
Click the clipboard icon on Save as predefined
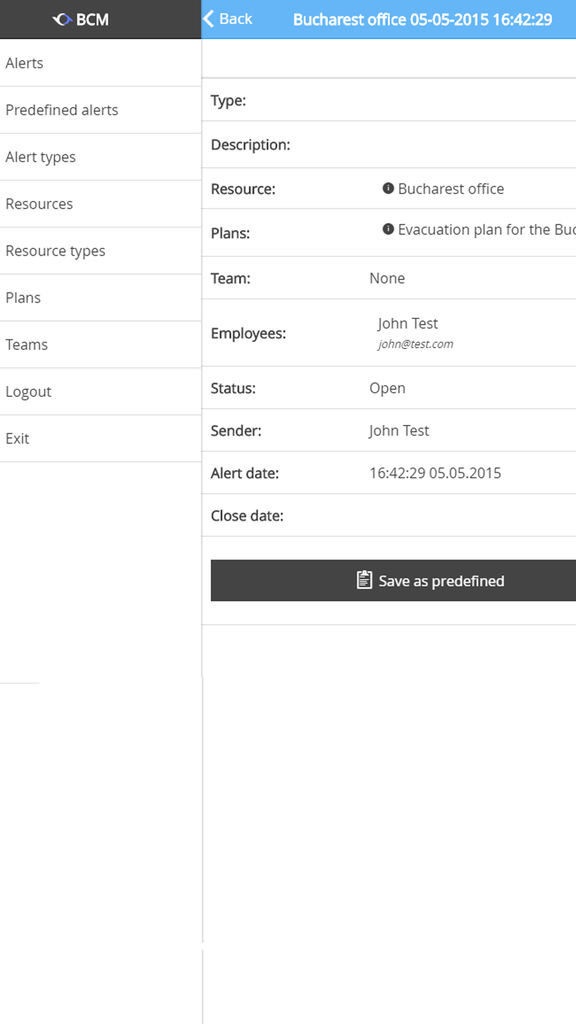(x=364, y=580)
